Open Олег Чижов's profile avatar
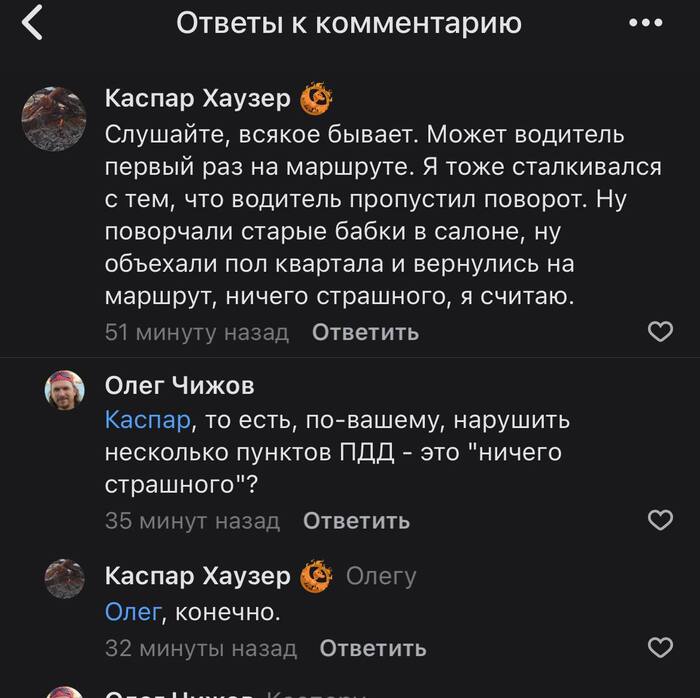Viewport: 700px width, 698px height. [x=65, y=391]
